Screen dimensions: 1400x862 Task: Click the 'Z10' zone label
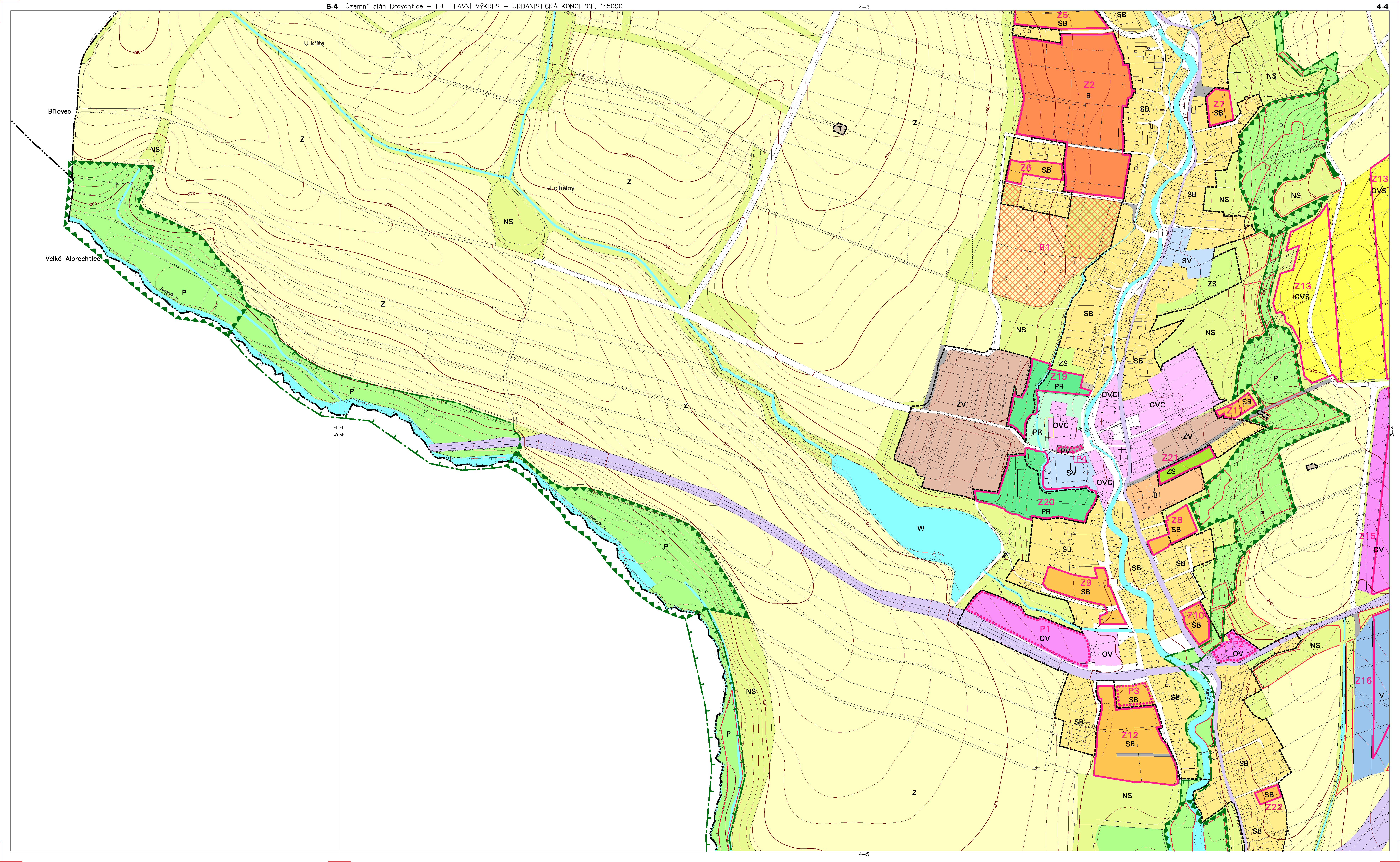1195,616
